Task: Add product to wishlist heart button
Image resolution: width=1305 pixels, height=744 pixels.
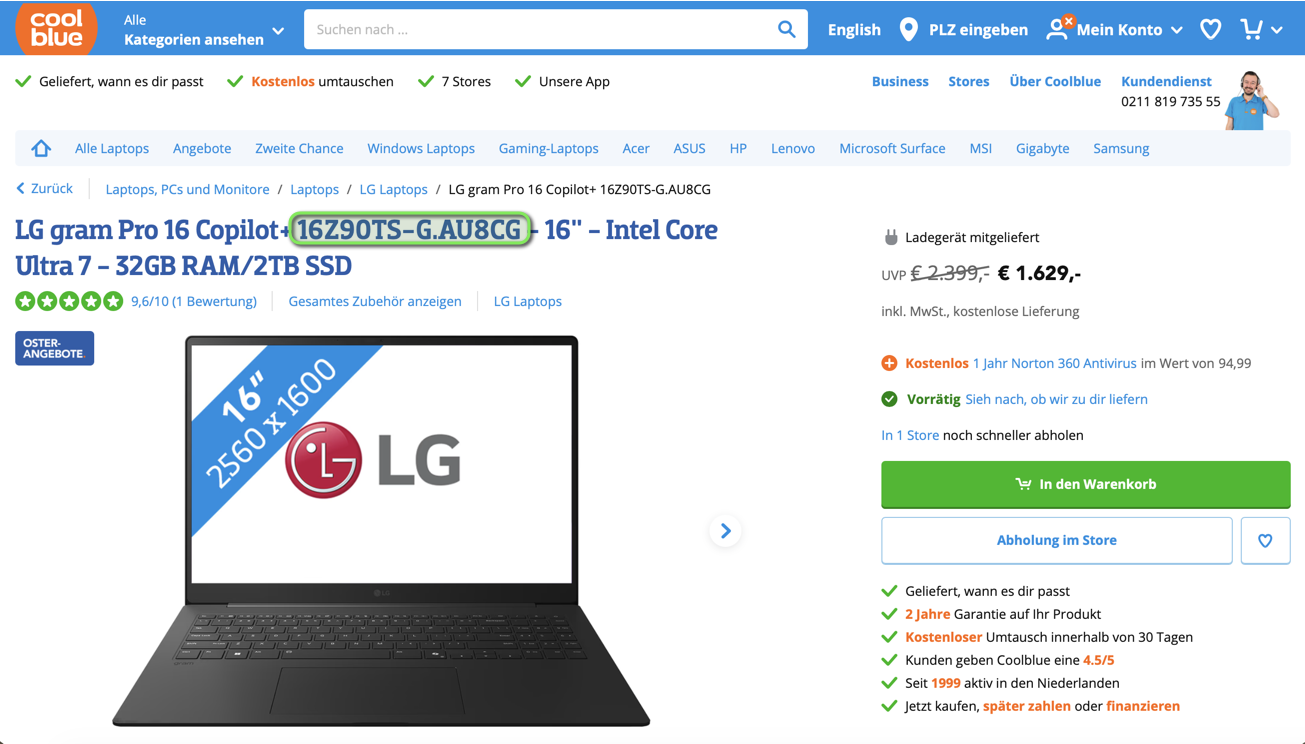Action: 1265,541
